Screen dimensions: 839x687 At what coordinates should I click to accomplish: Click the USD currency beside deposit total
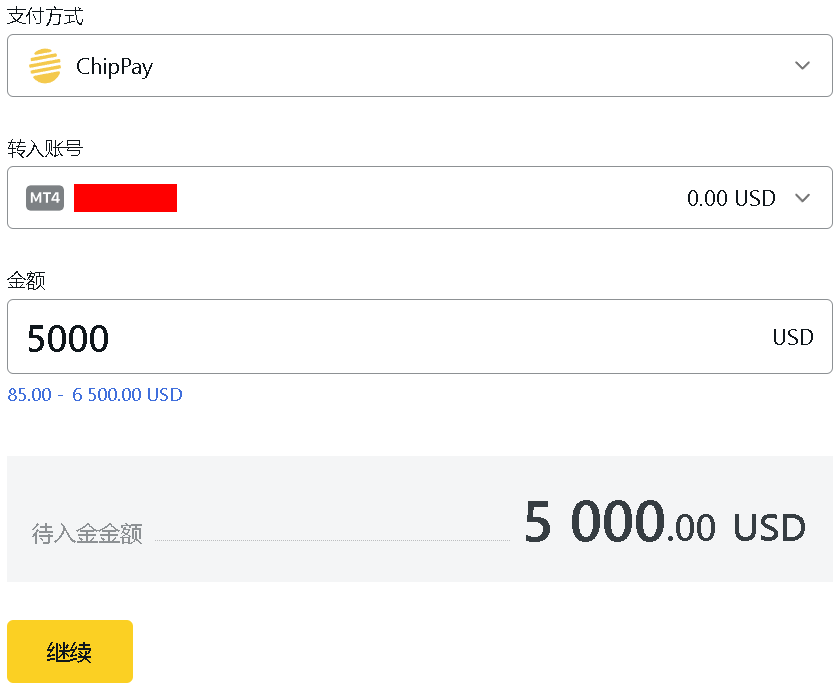(x=769, y=527)
